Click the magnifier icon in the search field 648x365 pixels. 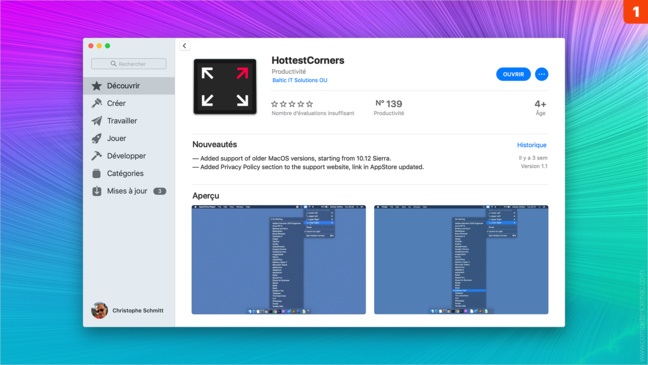[x=113, y=64]
